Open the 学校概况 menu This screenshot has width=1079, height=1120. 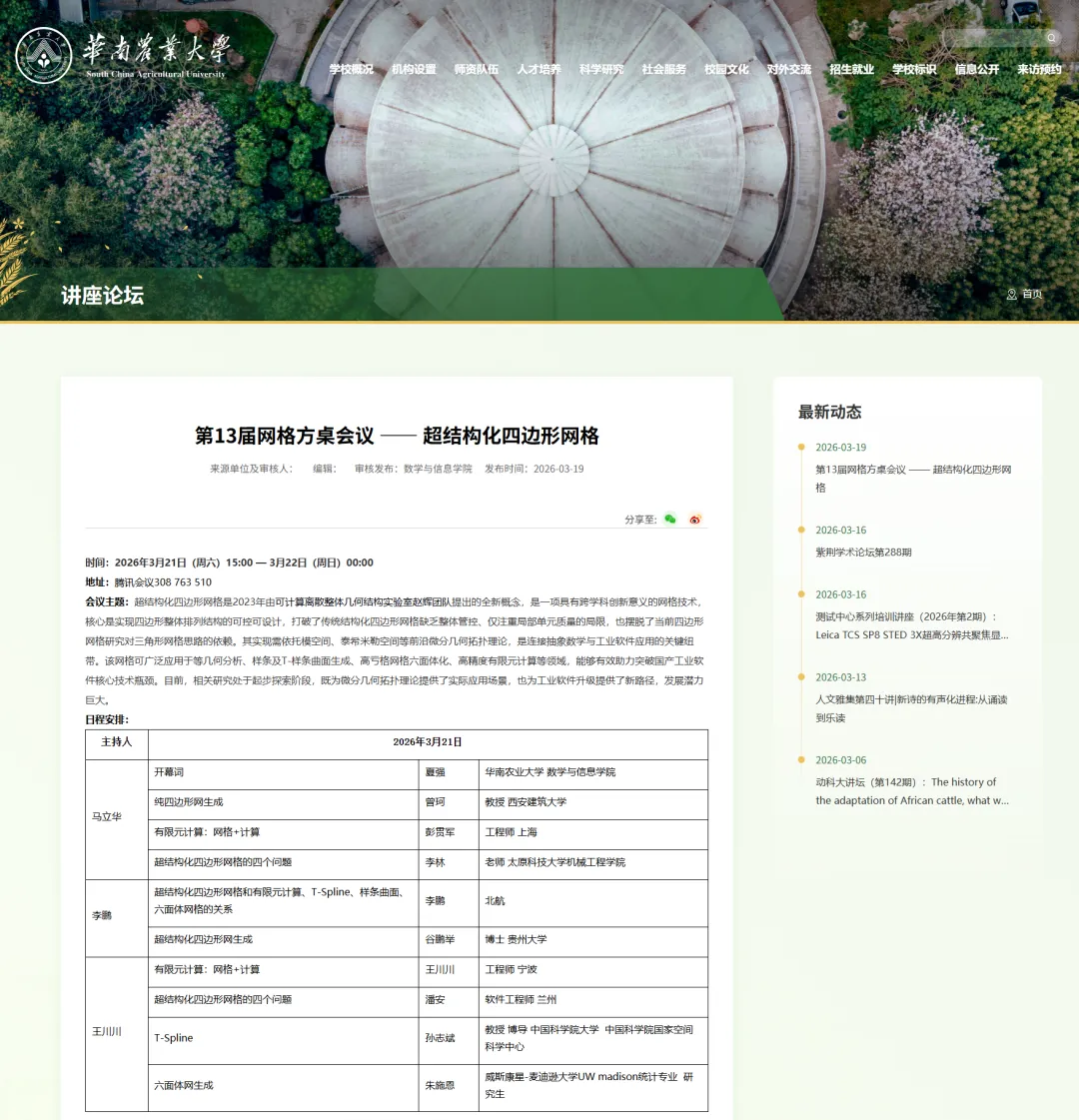352,69
